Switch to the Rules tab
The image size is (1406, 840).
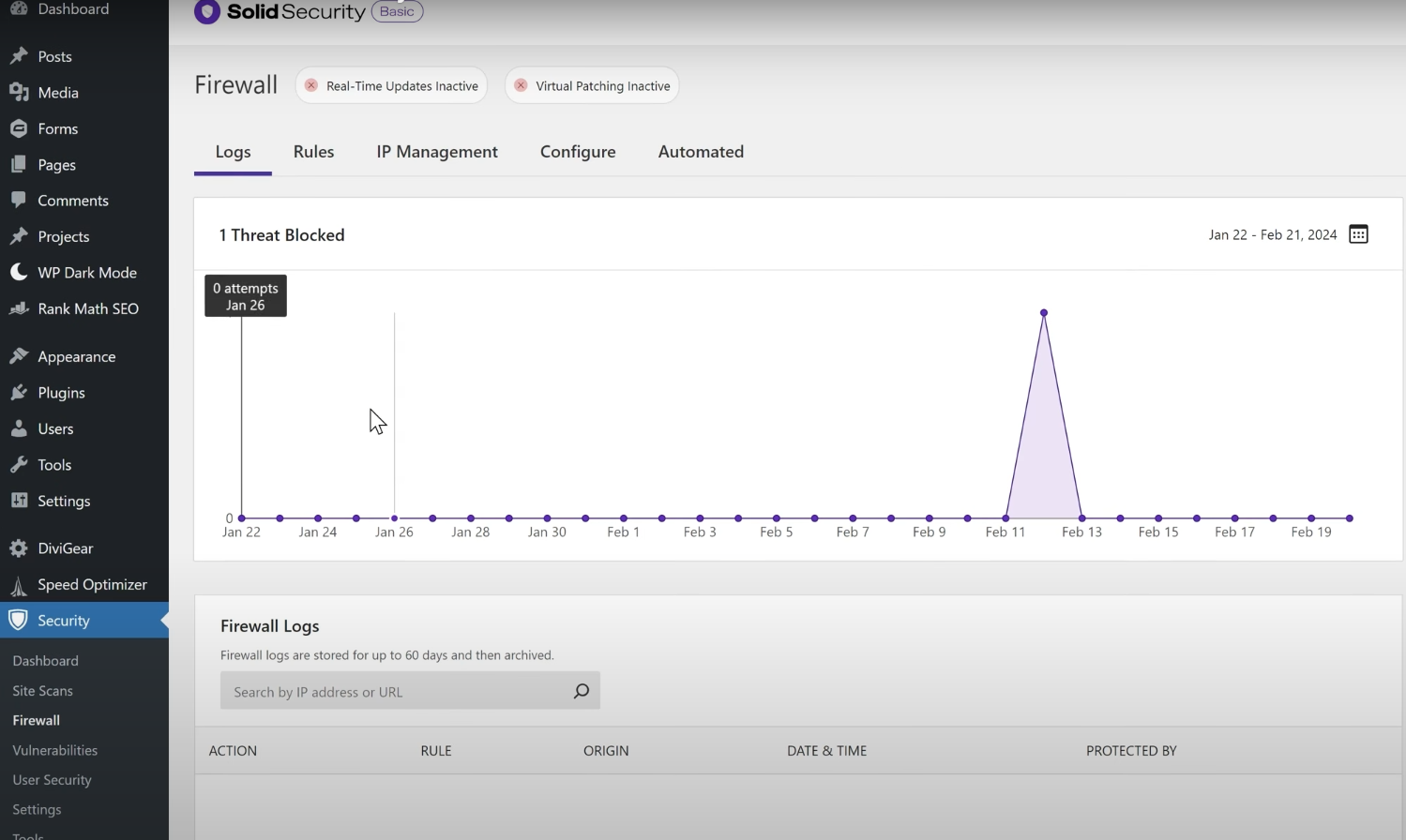[x=313, y=152]
